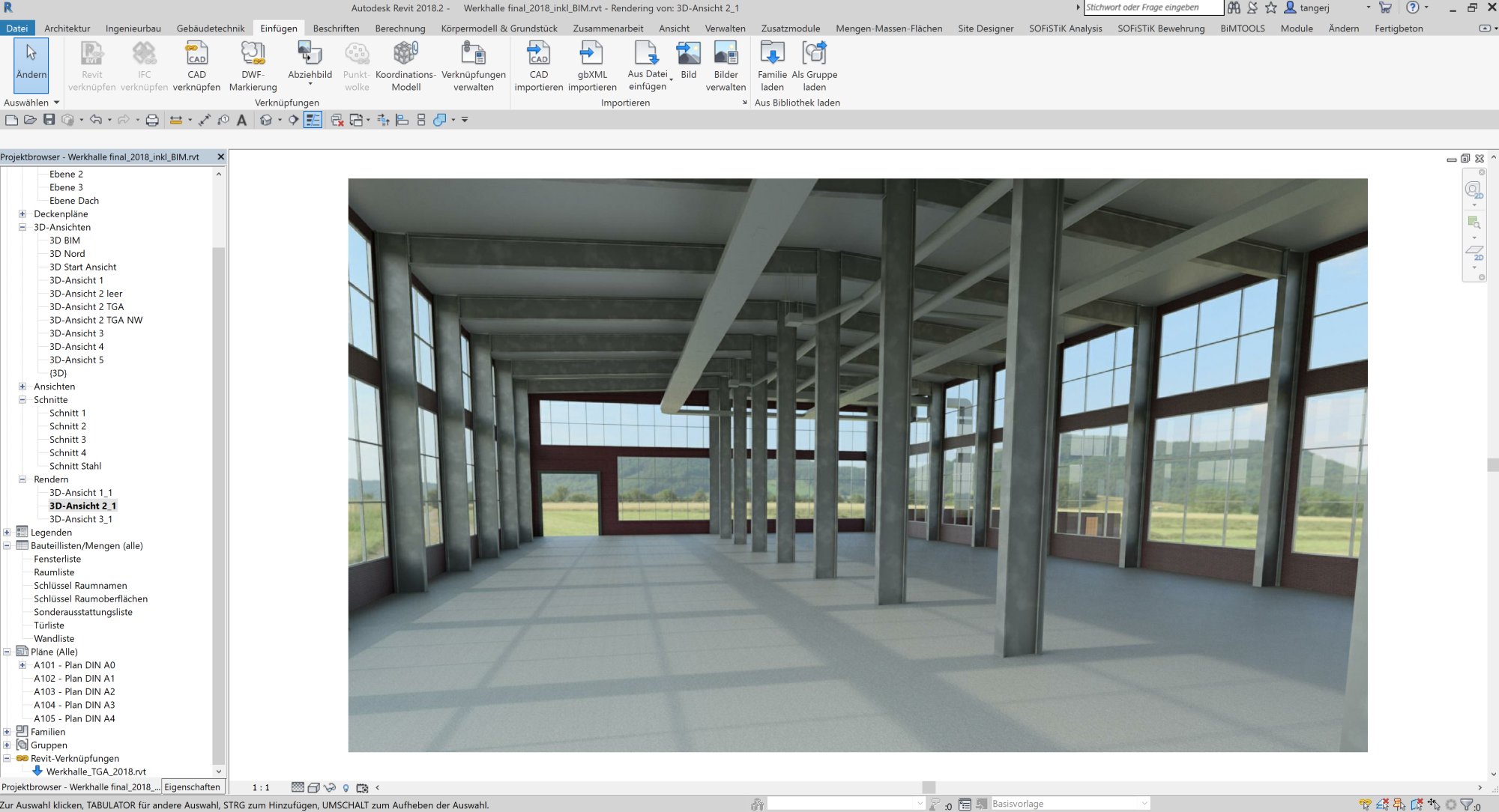Open the Abziehbild tool

click(309, 65)
